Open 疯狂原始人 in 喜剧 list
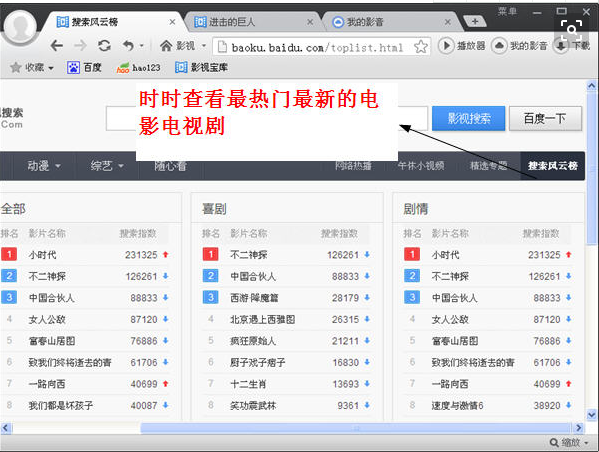599x452 pixels. [253, 341]
